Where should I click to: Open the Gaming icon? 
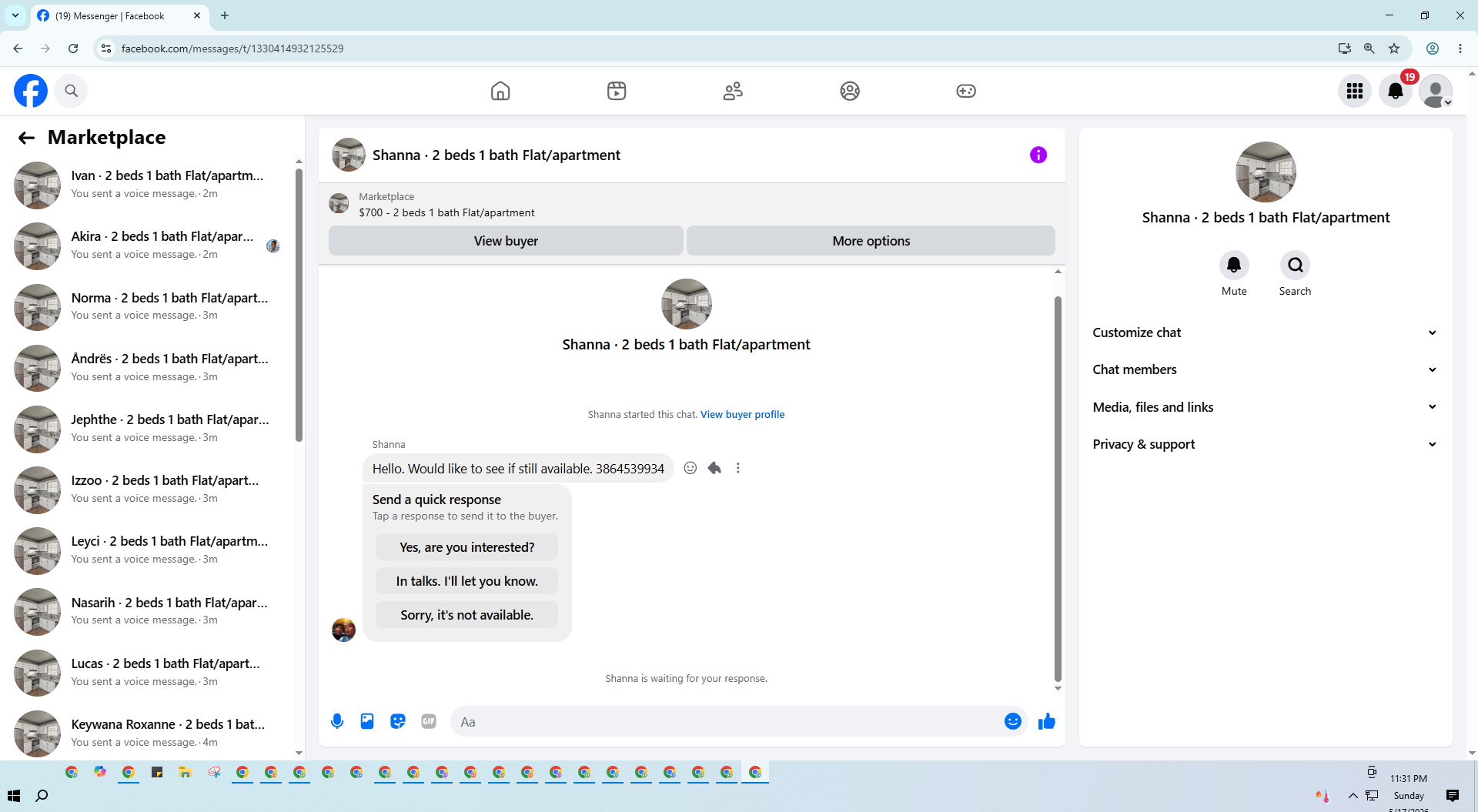pyautogui.click(x=966, y=91)
